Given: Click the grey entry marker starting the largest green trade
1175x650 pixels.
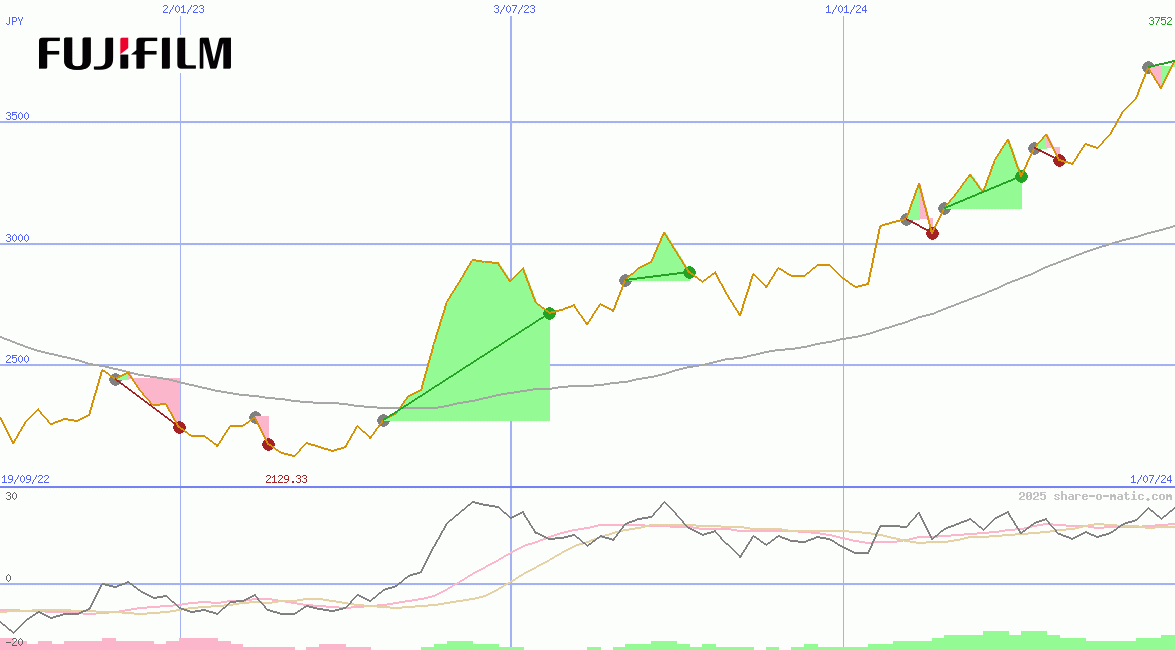Looking at the screenshot, I should click(x=384, y=421).
